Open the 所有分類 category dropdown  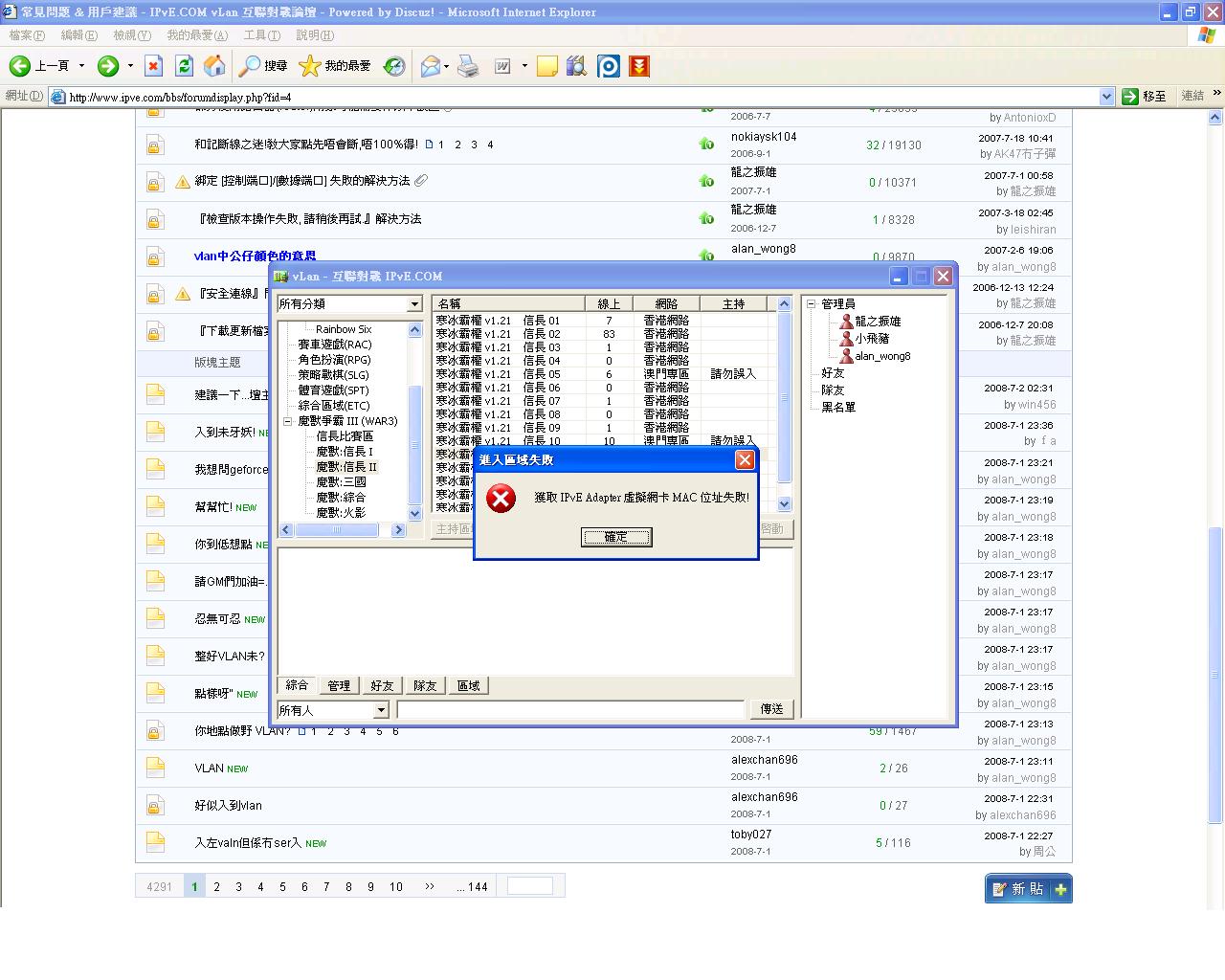414,304
